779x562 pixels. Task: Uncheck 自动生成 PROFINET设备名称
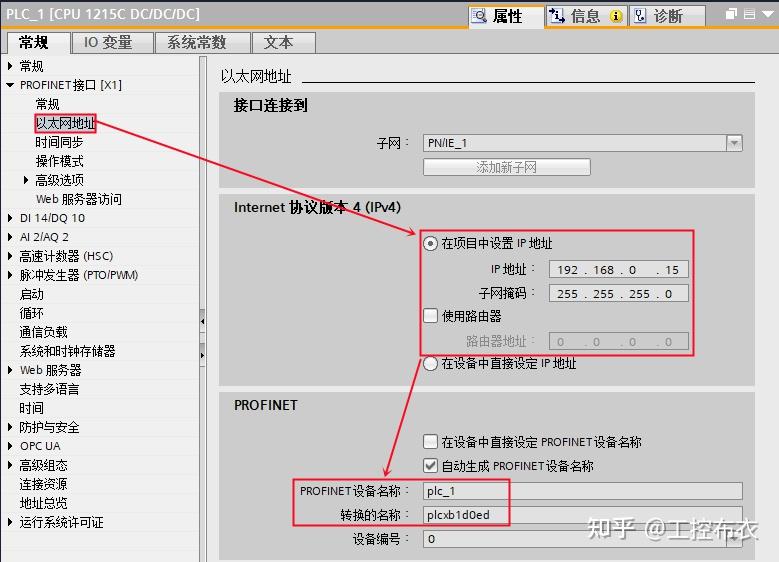[430, 466]
